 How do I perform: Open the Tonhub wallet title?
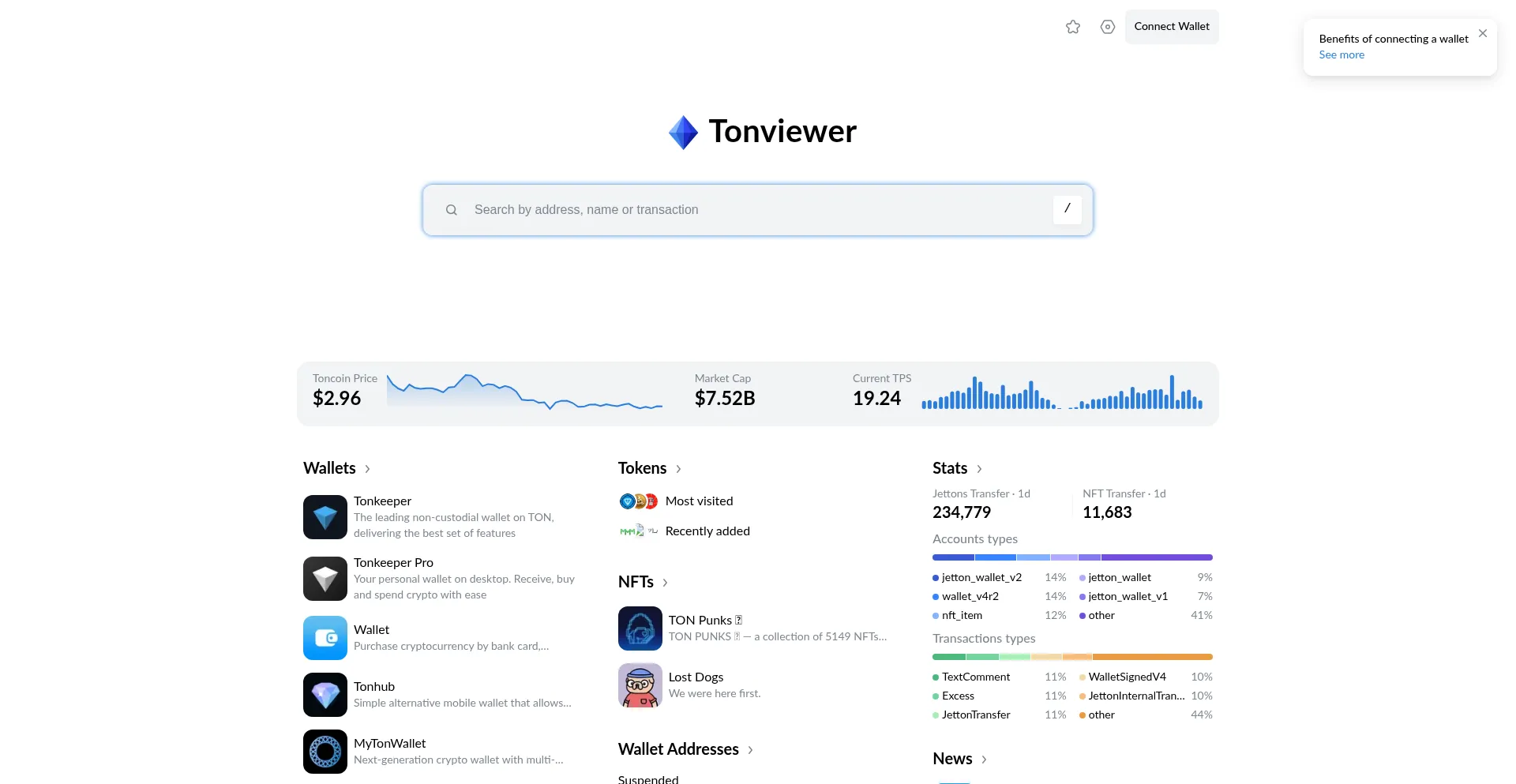click(374, 687)
